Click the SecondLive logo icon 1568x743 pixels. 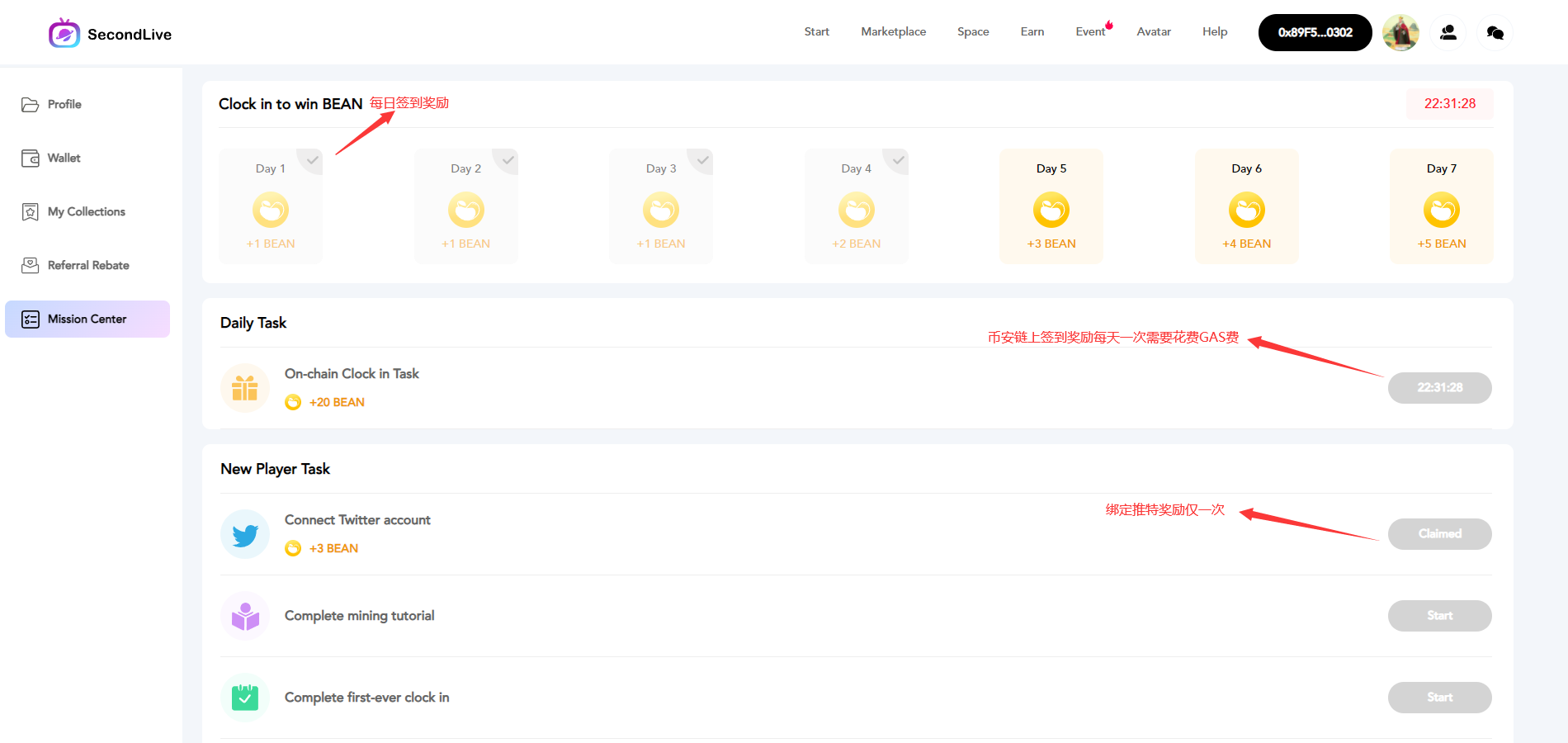pyautogui.click(x=64, y=33)
